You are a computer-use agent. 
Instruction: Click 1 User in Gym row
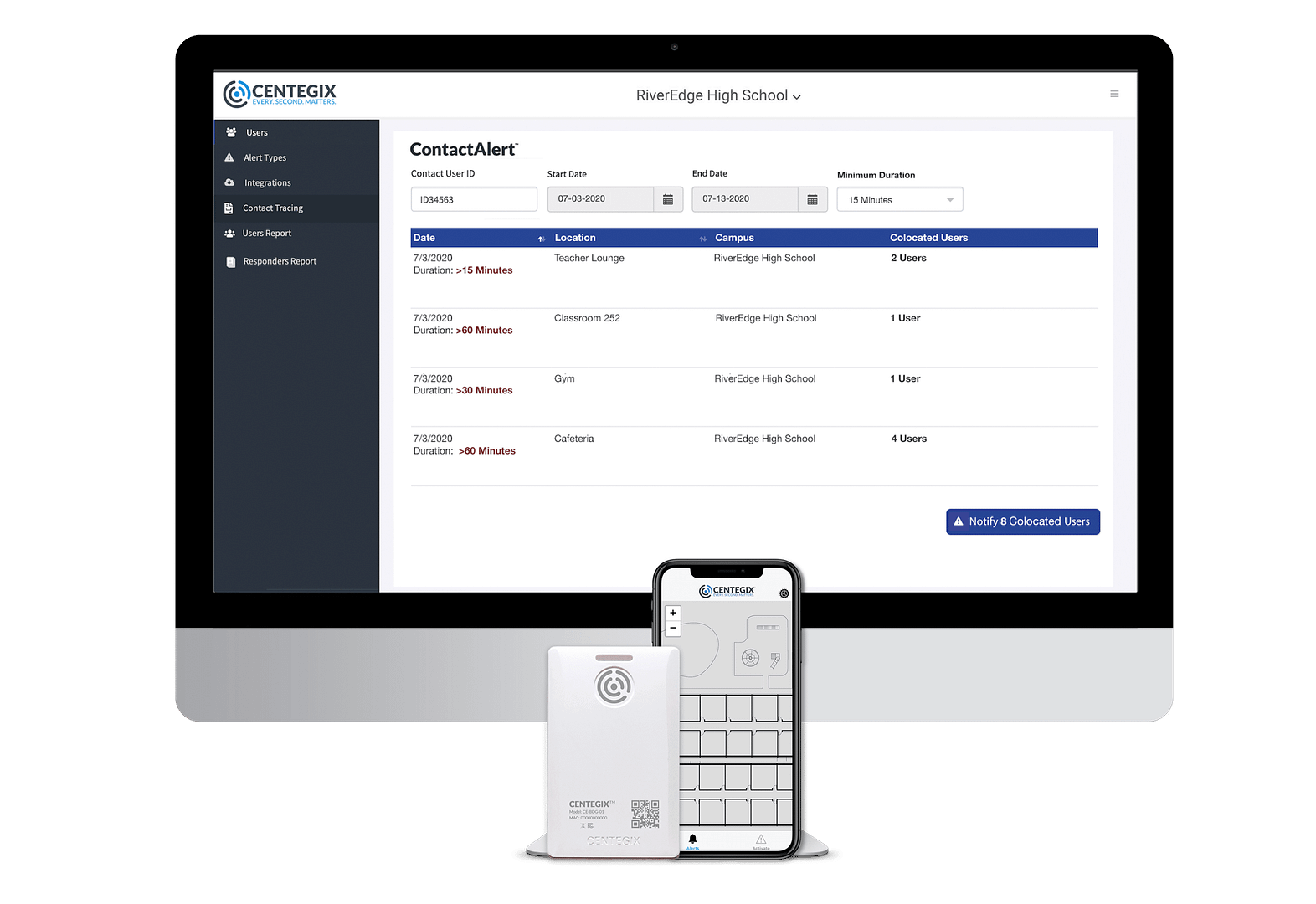pos(905,378)
